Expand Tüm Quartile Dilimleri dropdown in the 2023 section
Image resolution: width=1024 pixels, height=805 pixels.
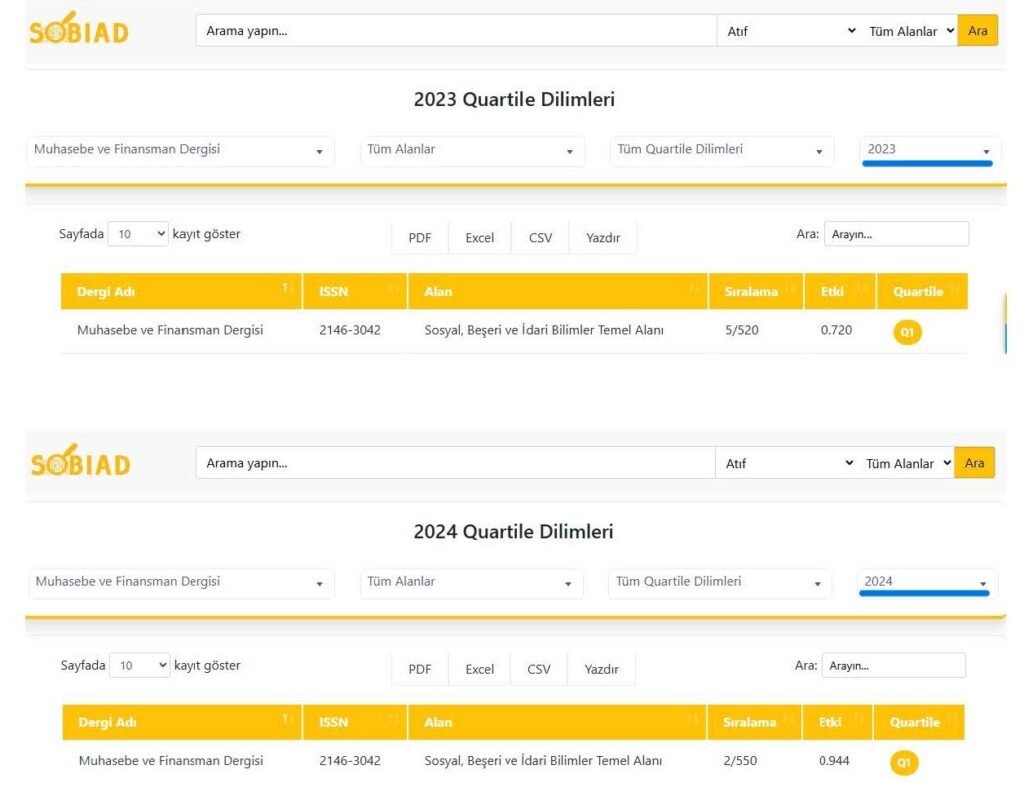pos(721,150)
